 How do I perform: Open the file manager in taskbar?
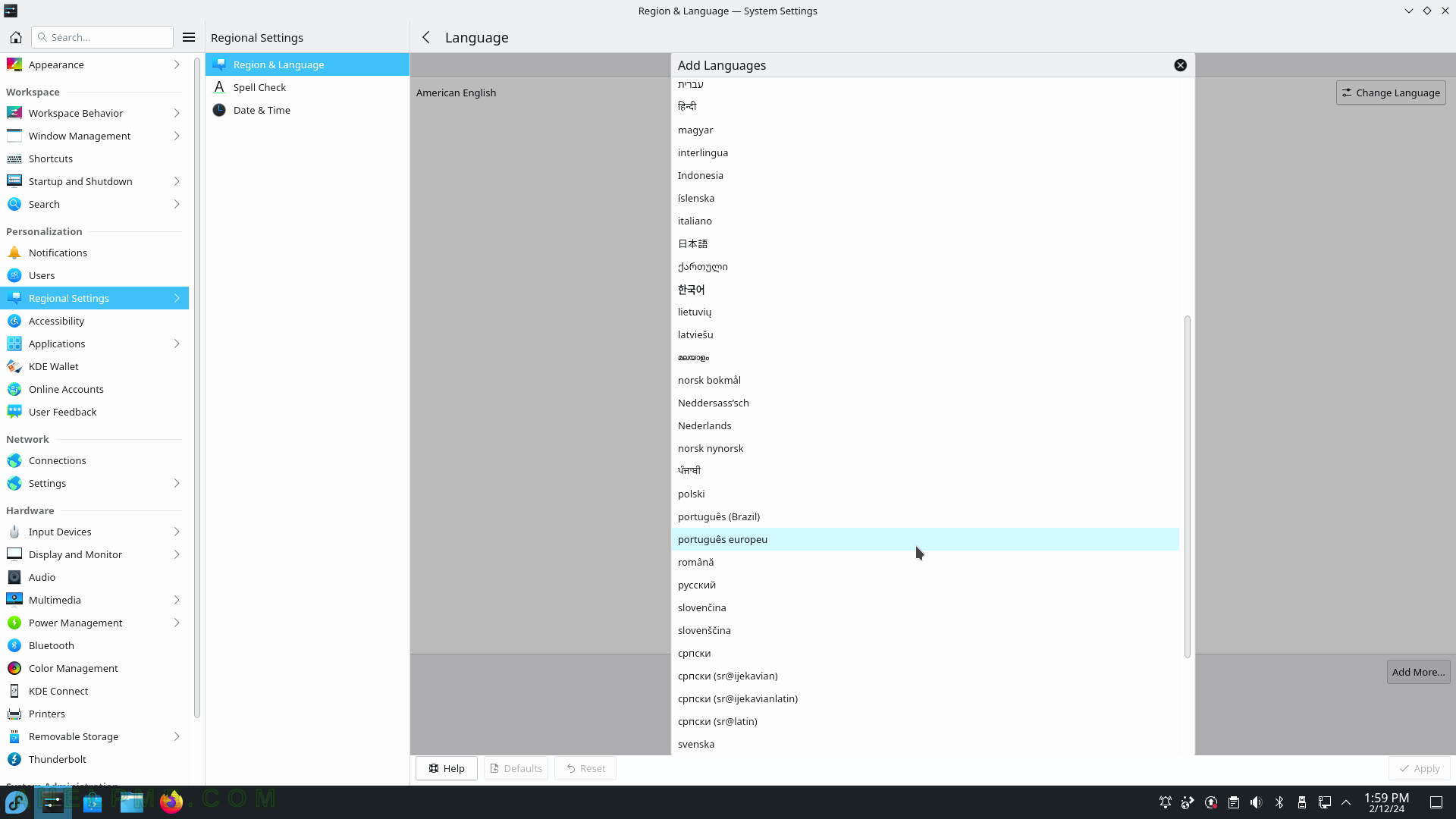tap(132, 802)
